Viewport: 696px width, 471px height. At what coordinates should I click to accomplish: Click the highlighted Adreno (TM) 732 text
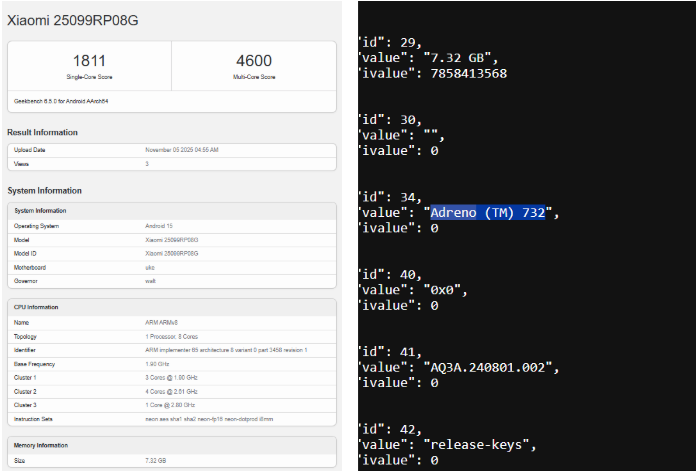point(487,212)
